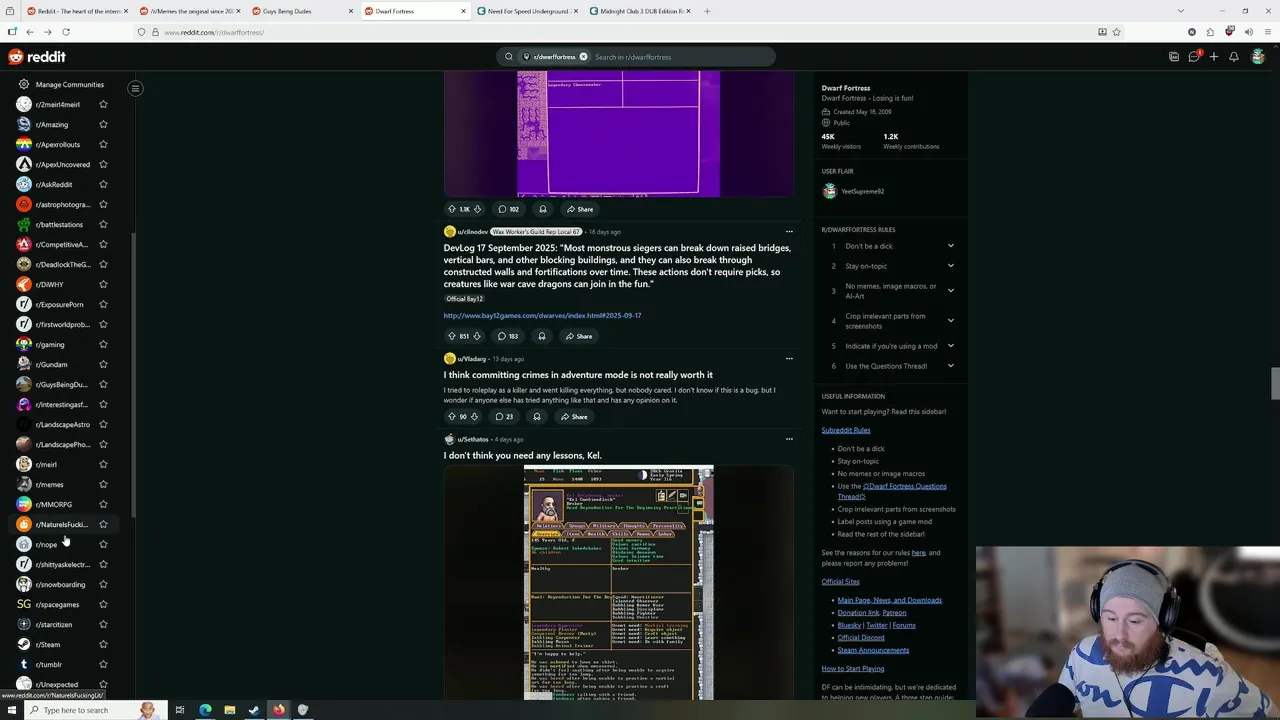This screenshot has height=720, width=1280.
Task: Open a new browser tab
Action: pos(707,11)
